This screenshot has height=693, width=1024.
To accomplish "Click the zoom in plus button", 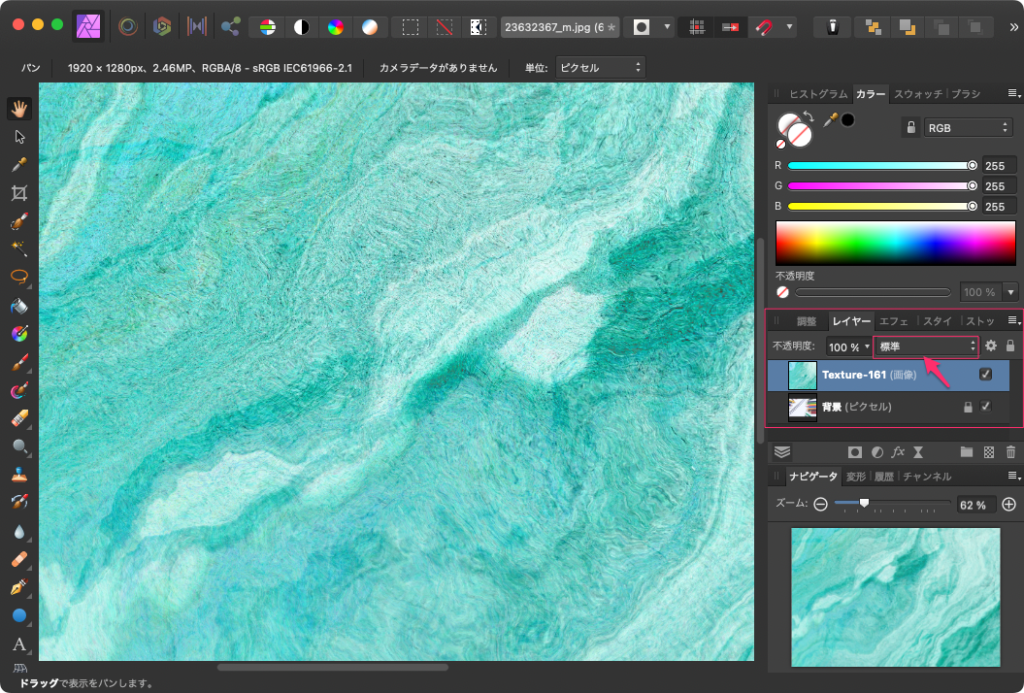I will coord(1008,505).
